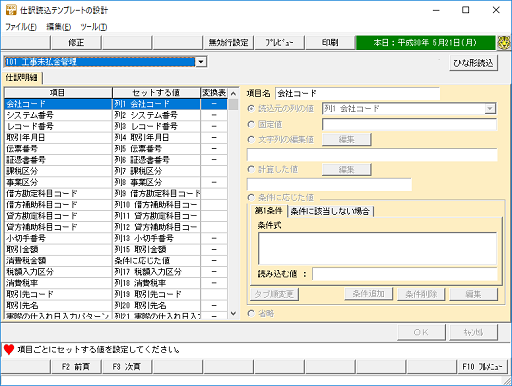Select the 固定値 radio button
512x386 pixels.
tap(251, 124)
